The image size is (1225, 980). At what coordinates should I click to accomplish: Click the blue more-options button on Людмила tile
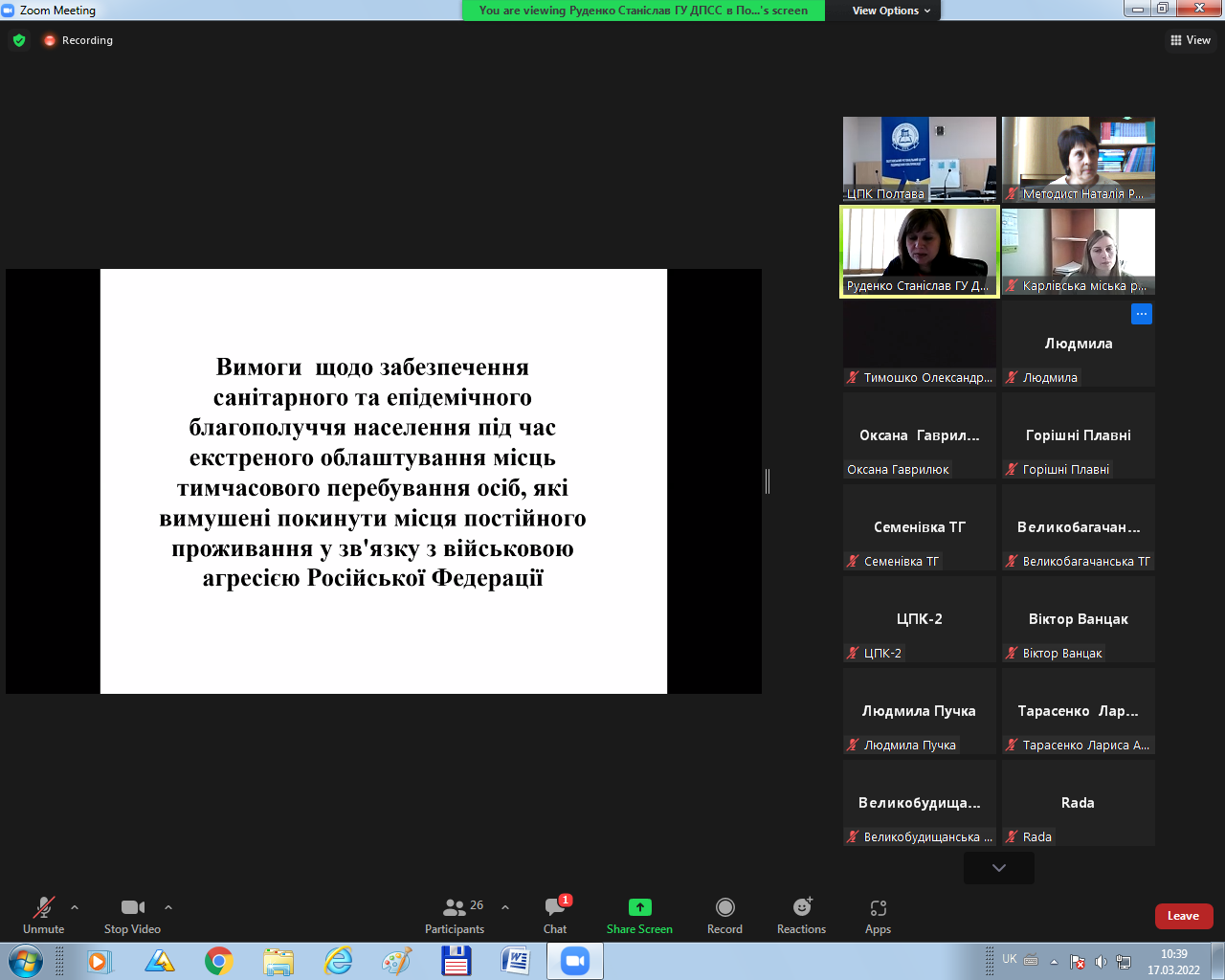[x=1141, y=314]
